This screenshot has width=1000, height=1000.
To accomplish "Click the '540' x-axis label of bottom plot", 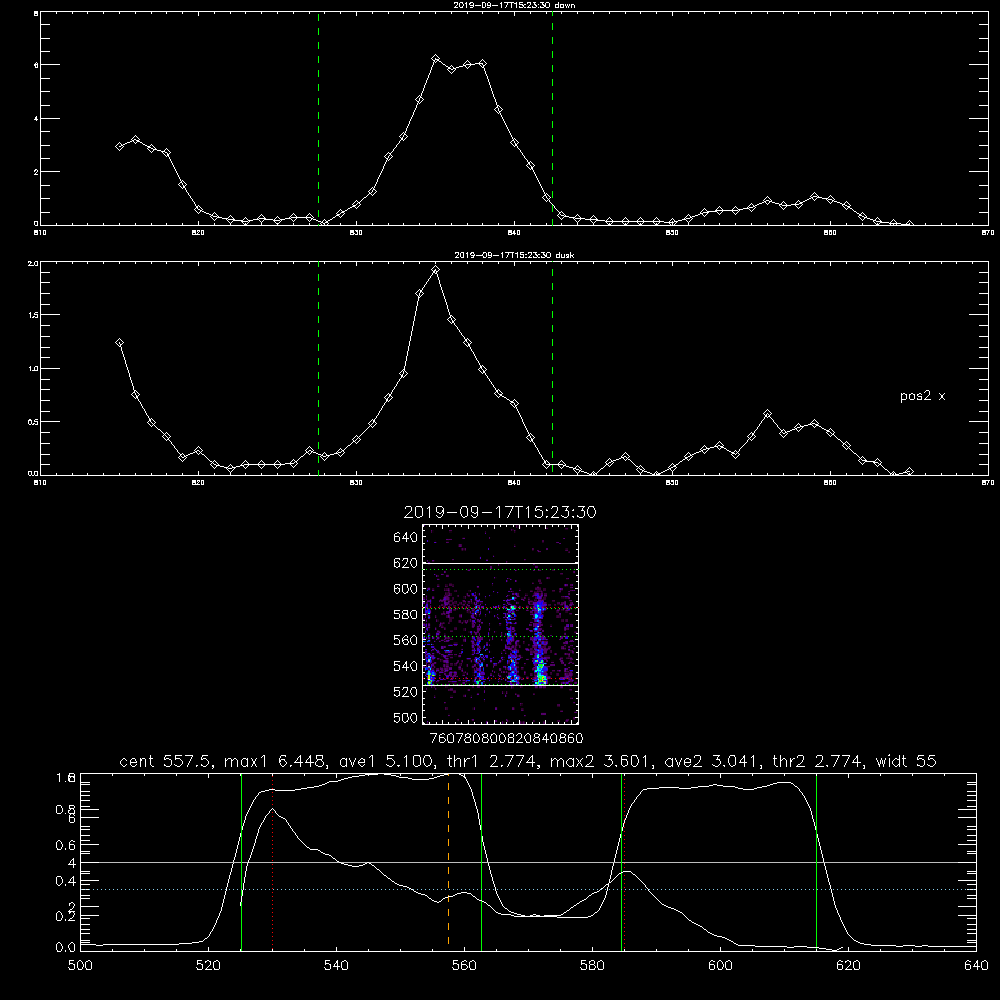I will point(336,965).
